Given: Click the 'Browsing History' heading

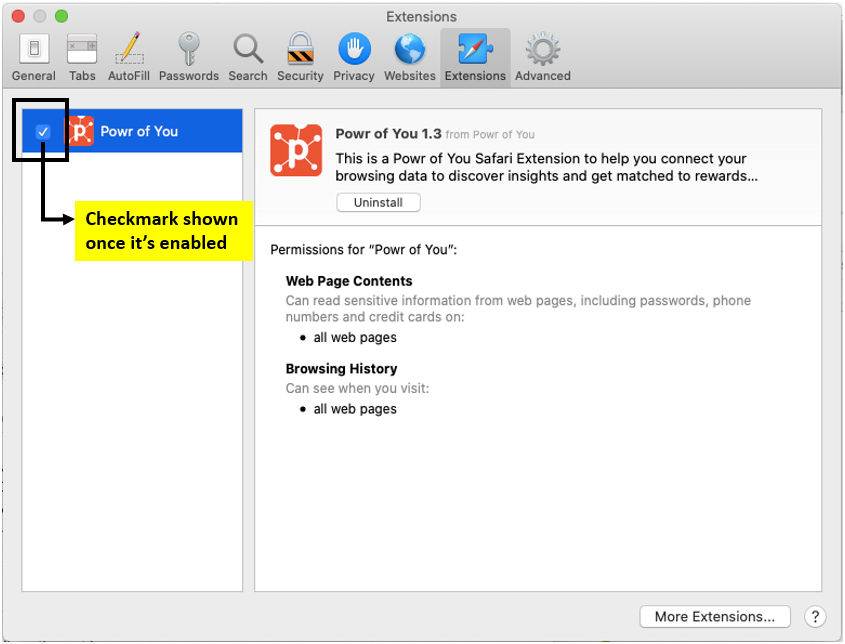Looking at the screenshot, I should [x=341, y=369].
